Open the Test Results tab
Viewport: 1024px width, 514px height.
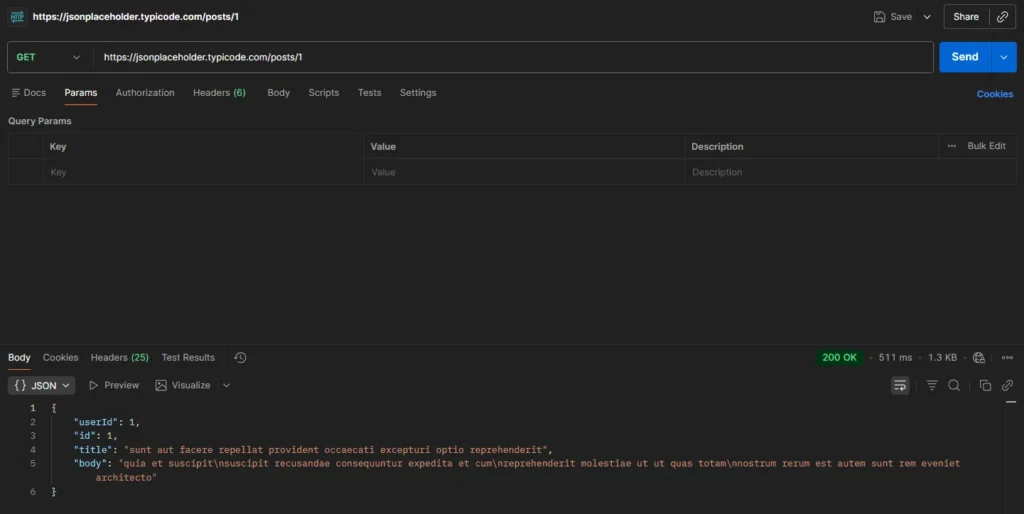(188, 357)
